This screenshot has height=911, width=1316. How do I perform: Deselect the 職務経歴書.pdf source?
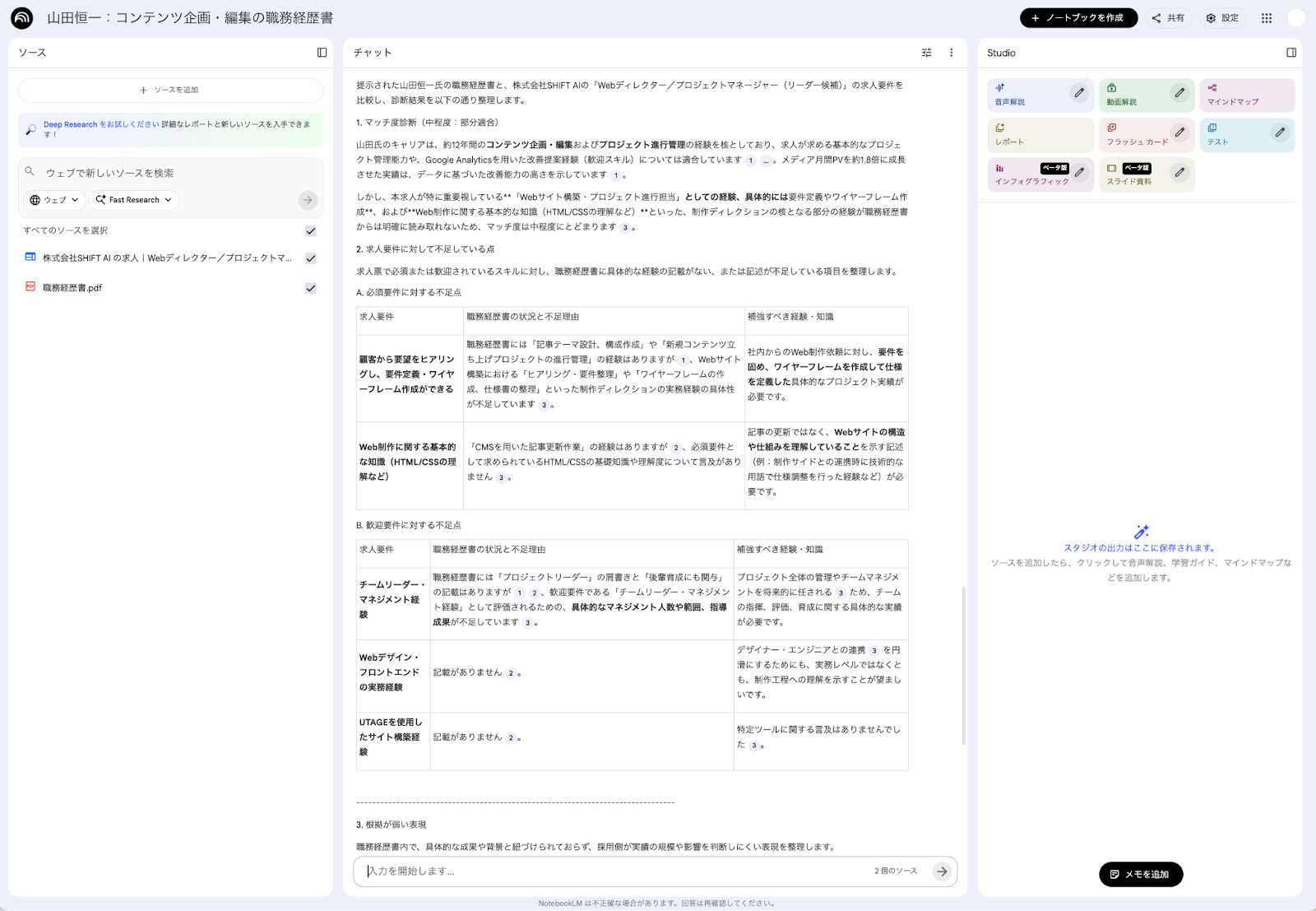(x=310, y=287)
